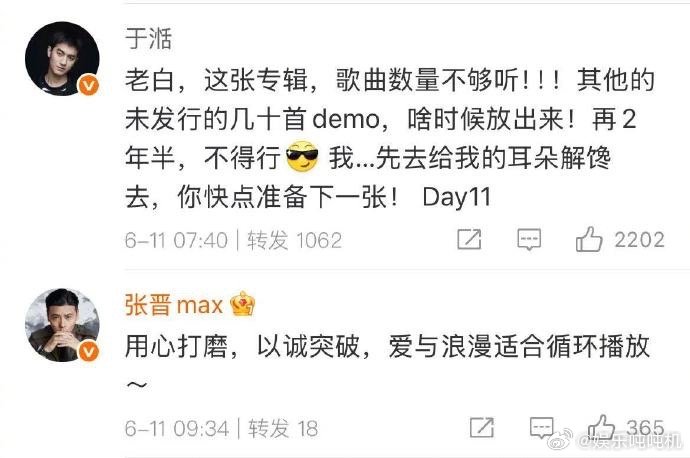The image size is (690, 458).
Task: Click the 6-11 09:34 timestamp
Action: [x=177, y=429]
